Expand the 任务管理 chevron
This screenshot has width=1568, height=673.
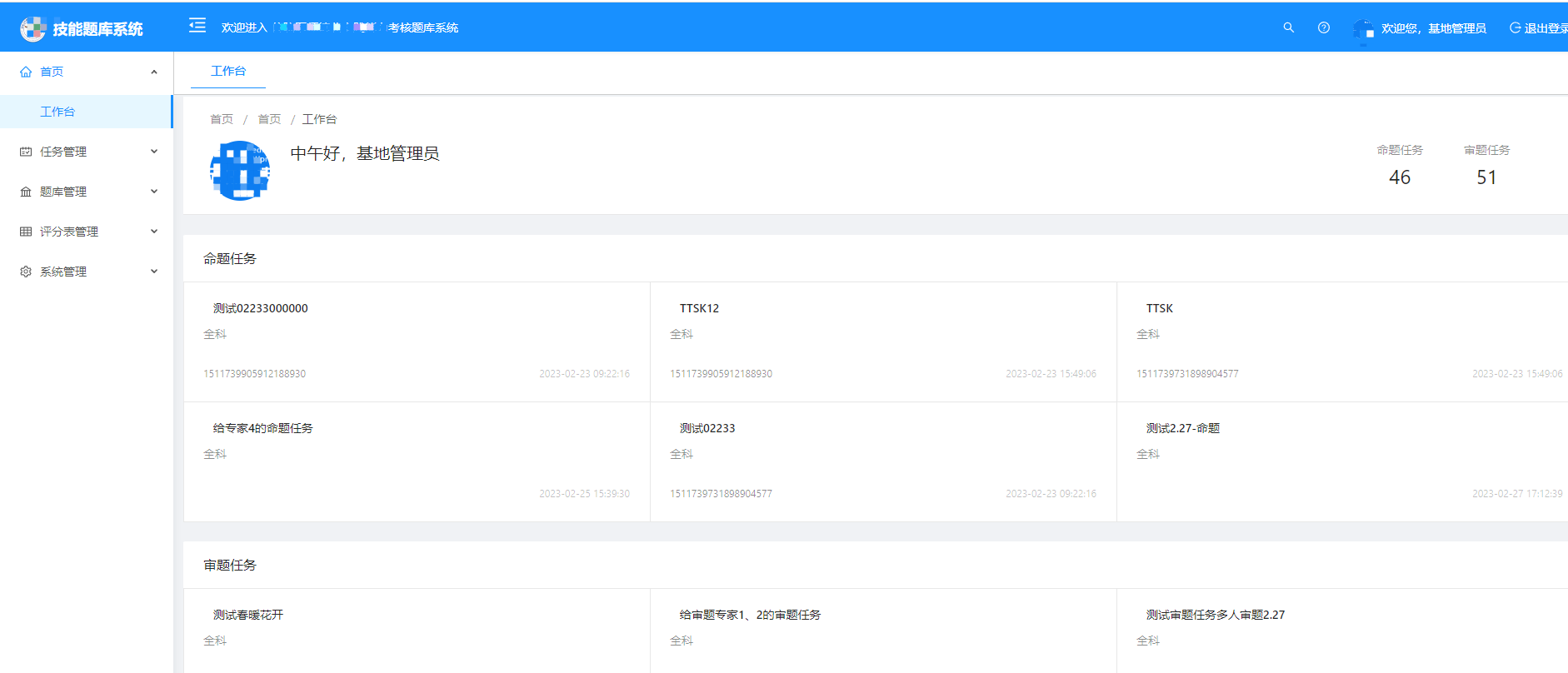pyautogui.click(x=154, y=152)
